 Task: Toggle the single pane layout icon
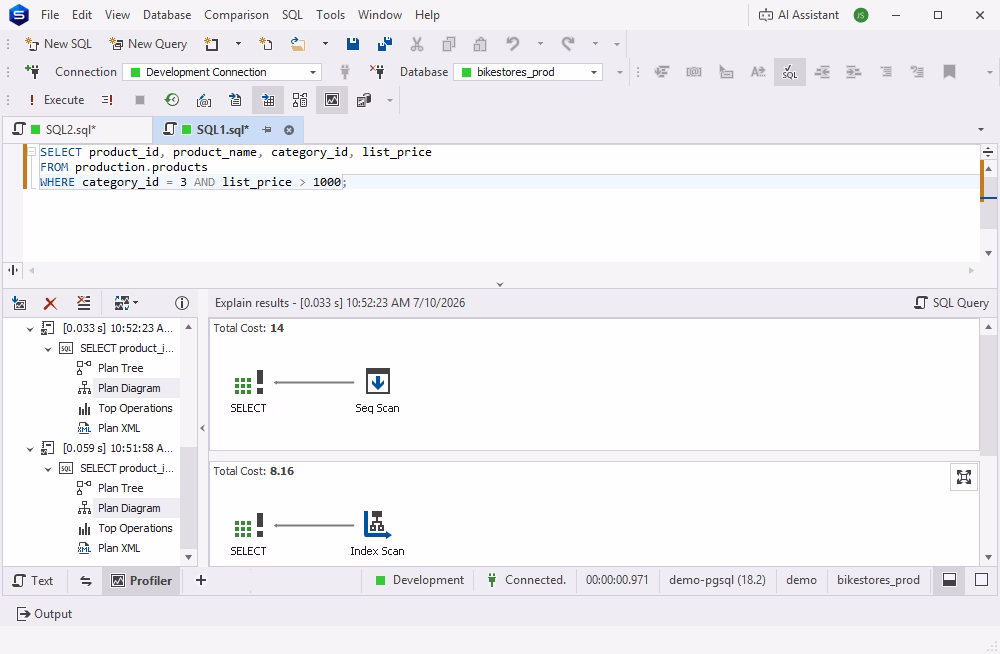(x=982, y=580)
